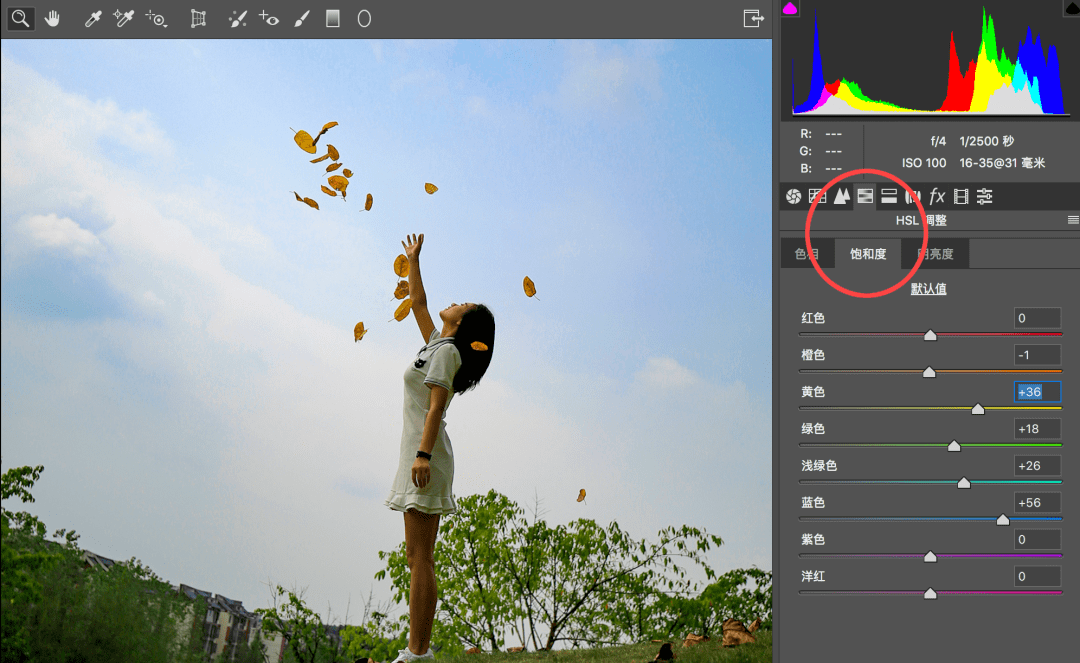Viewport: 1080px width, 663px height.
Task: Click the RGB histogram graph
Action: pos(930,61)
